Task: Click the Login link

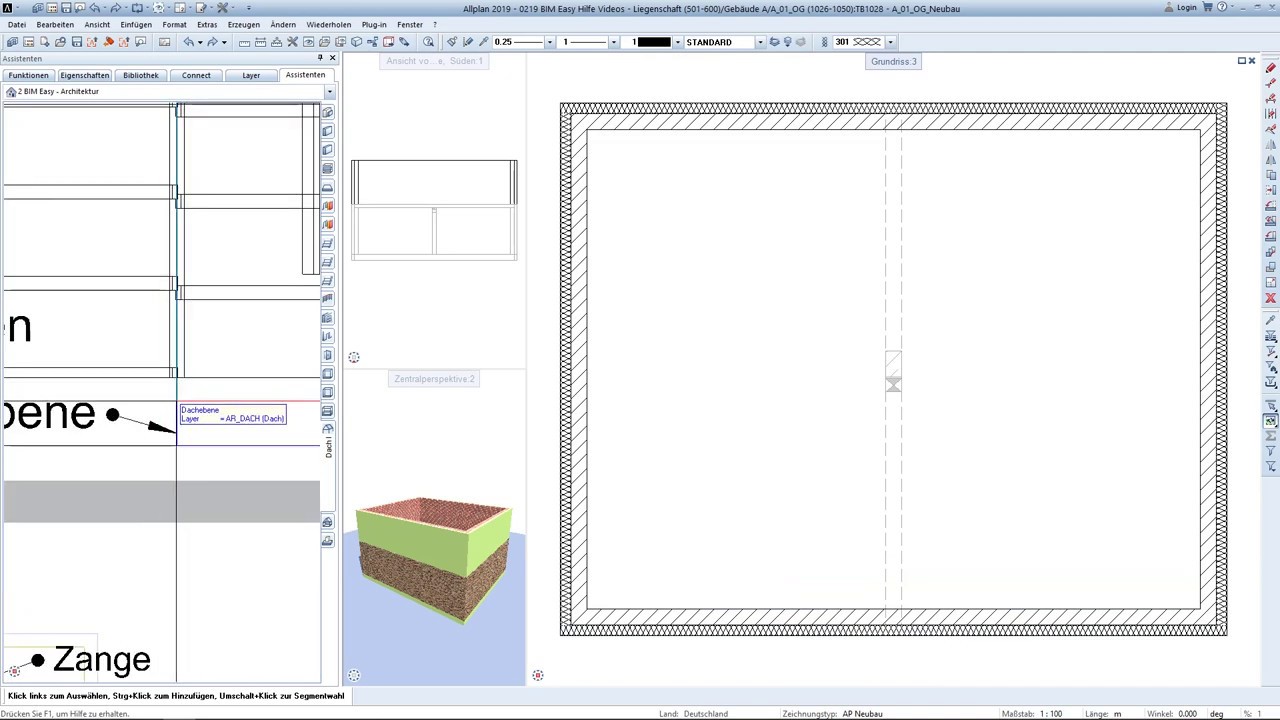Action: (1186, 8)
